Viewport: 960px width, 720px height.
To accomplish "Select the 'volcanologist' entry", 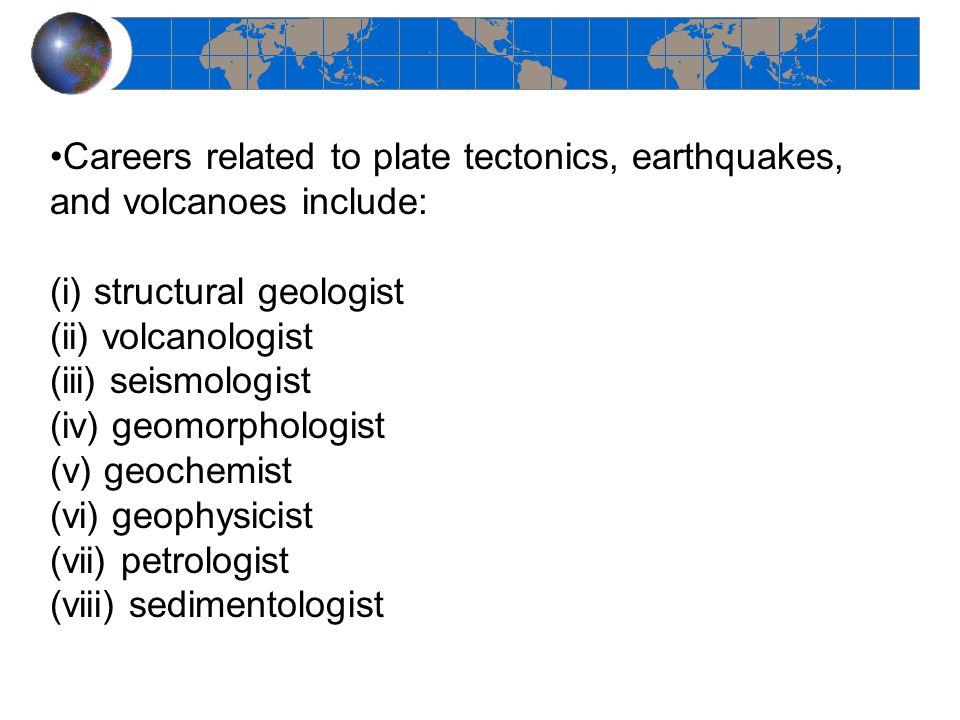I will click(x=182, y=337).
